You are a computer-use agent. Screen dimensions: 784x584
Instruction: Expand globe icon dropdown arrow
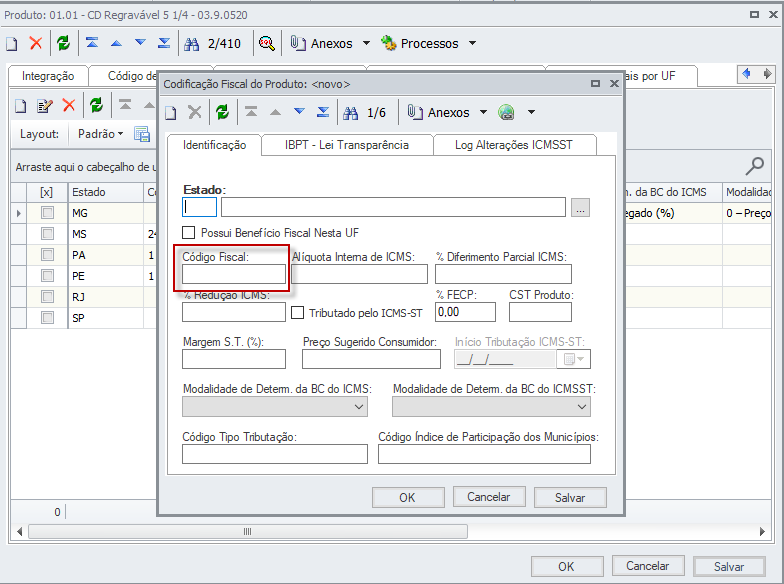pyautogui.click(x=532, y=112)
